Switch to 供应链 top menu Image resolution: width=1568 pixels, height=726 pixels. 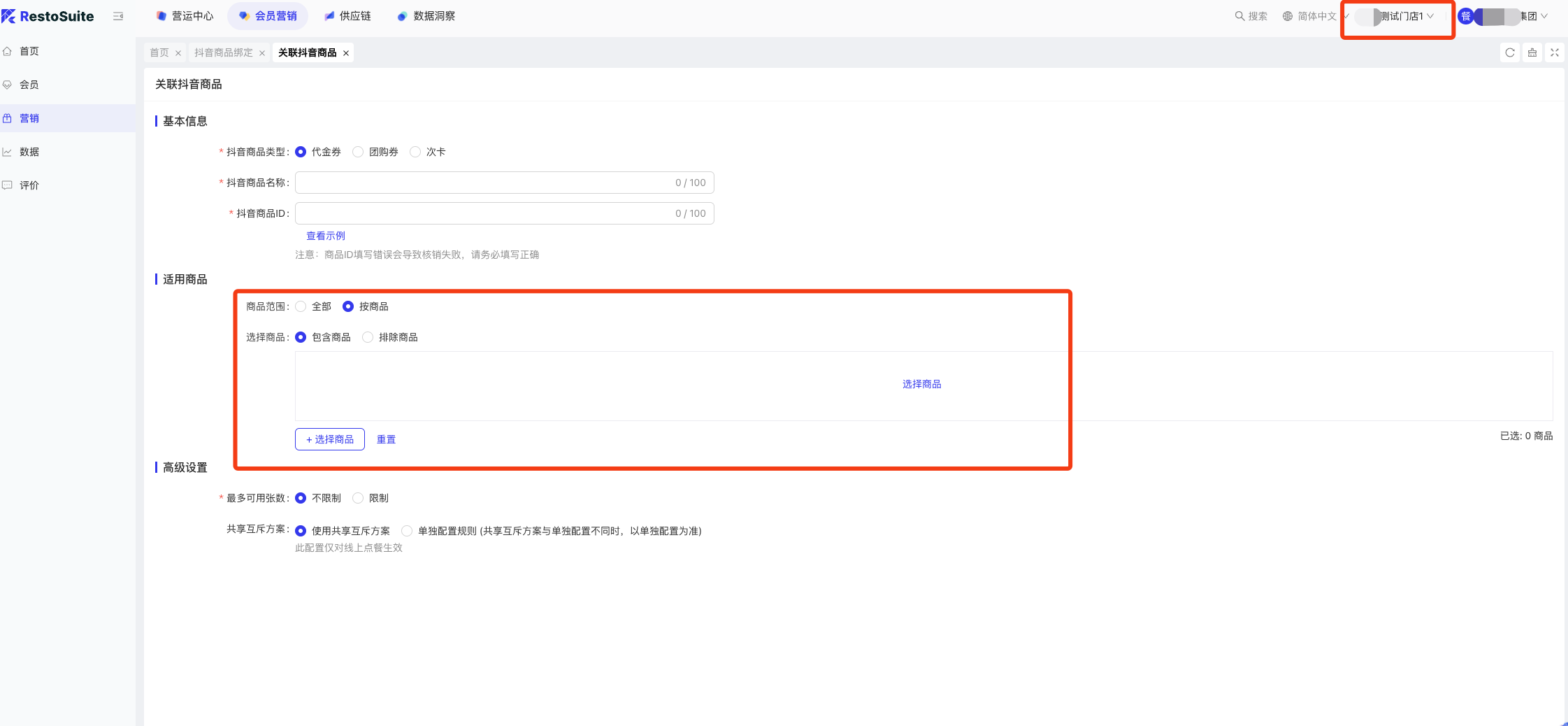[x=347, y=16]
